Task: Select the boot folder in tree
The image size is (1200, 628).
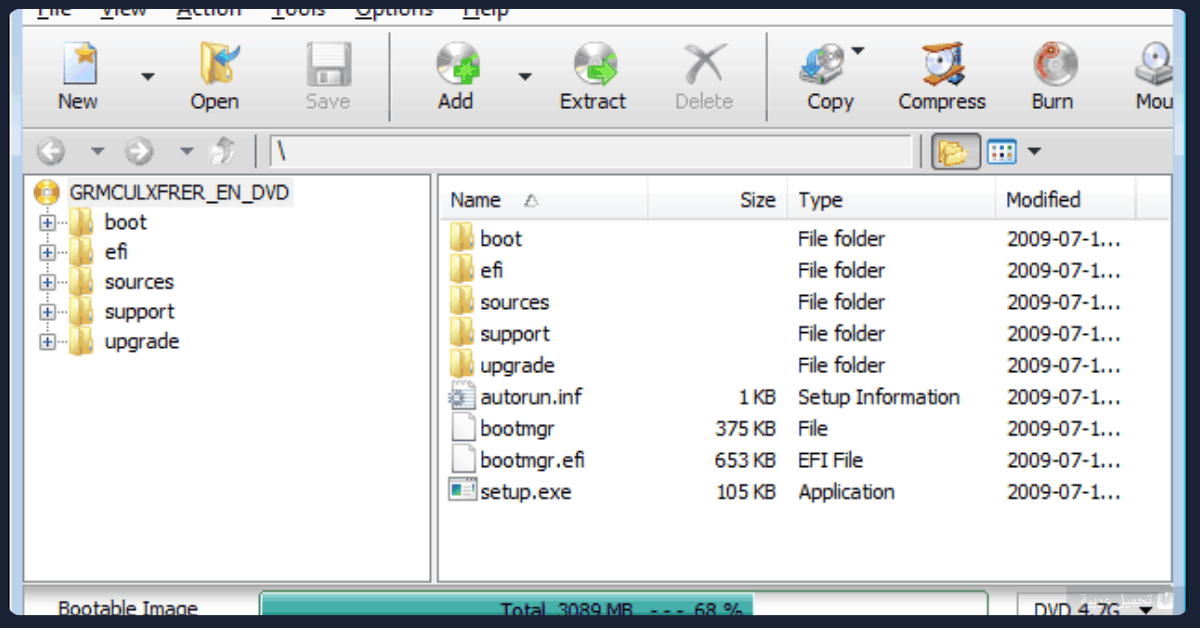Action: pos(125,222)
